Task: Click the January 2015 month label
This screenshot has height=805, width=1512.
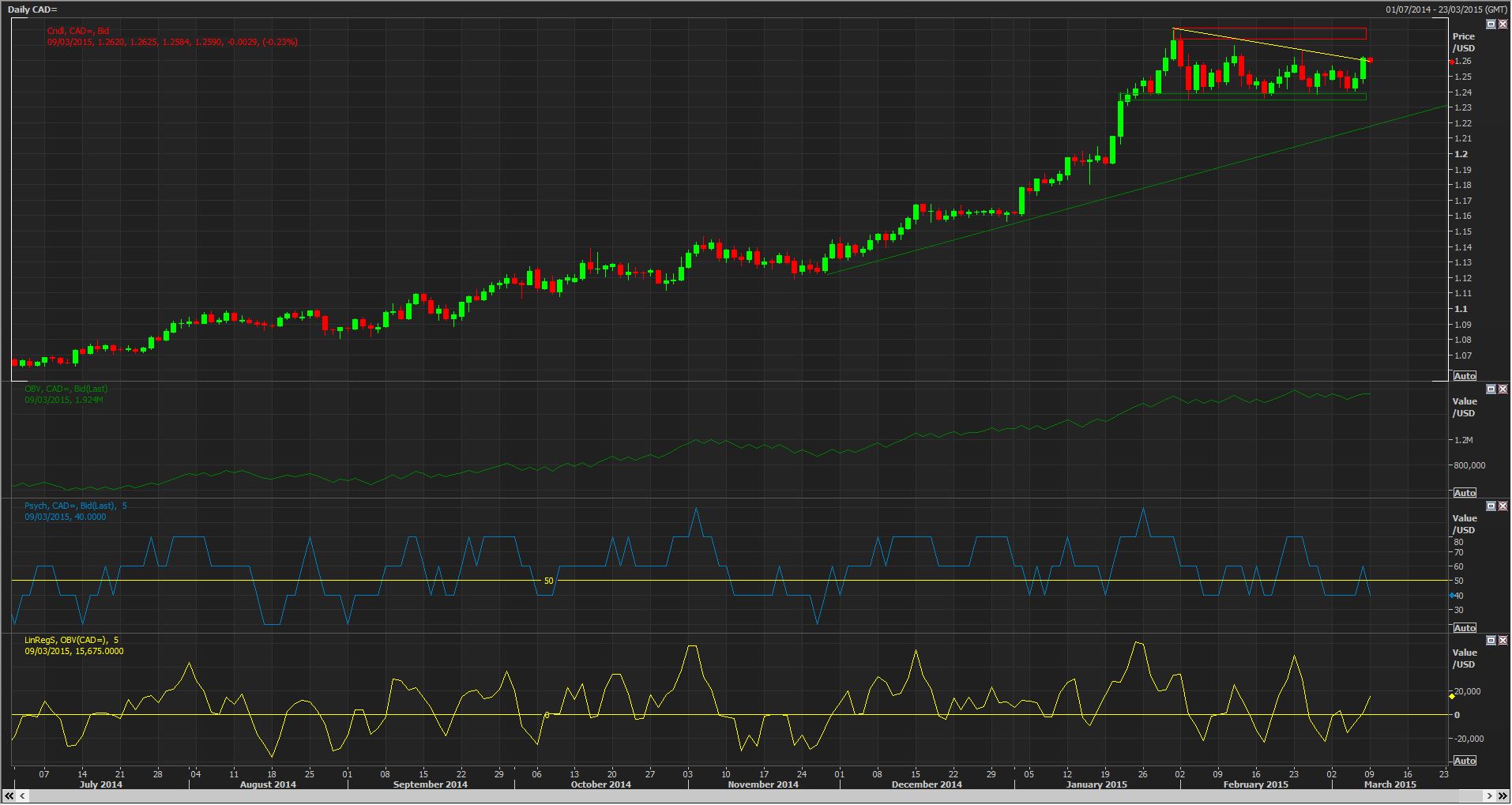Action: (x=1096, y=784)
